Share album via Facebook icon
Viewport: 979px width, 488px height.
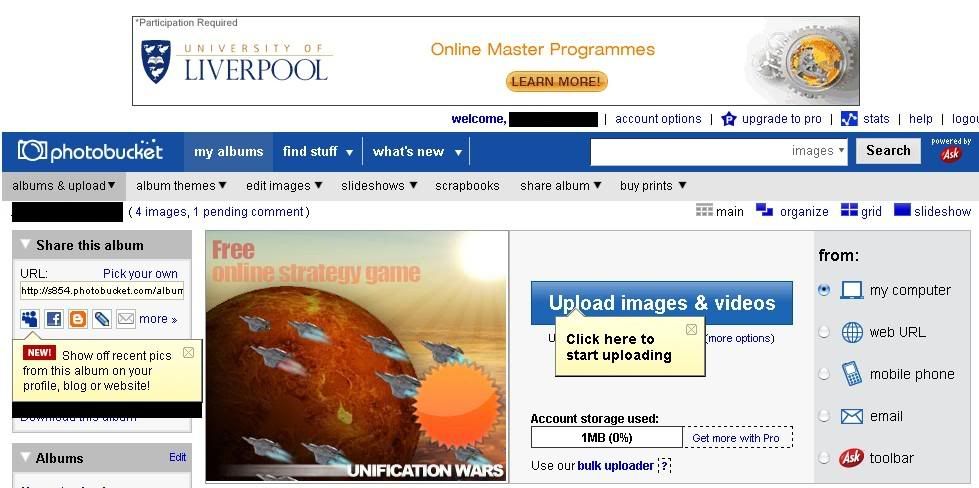(x=54, y=319)
